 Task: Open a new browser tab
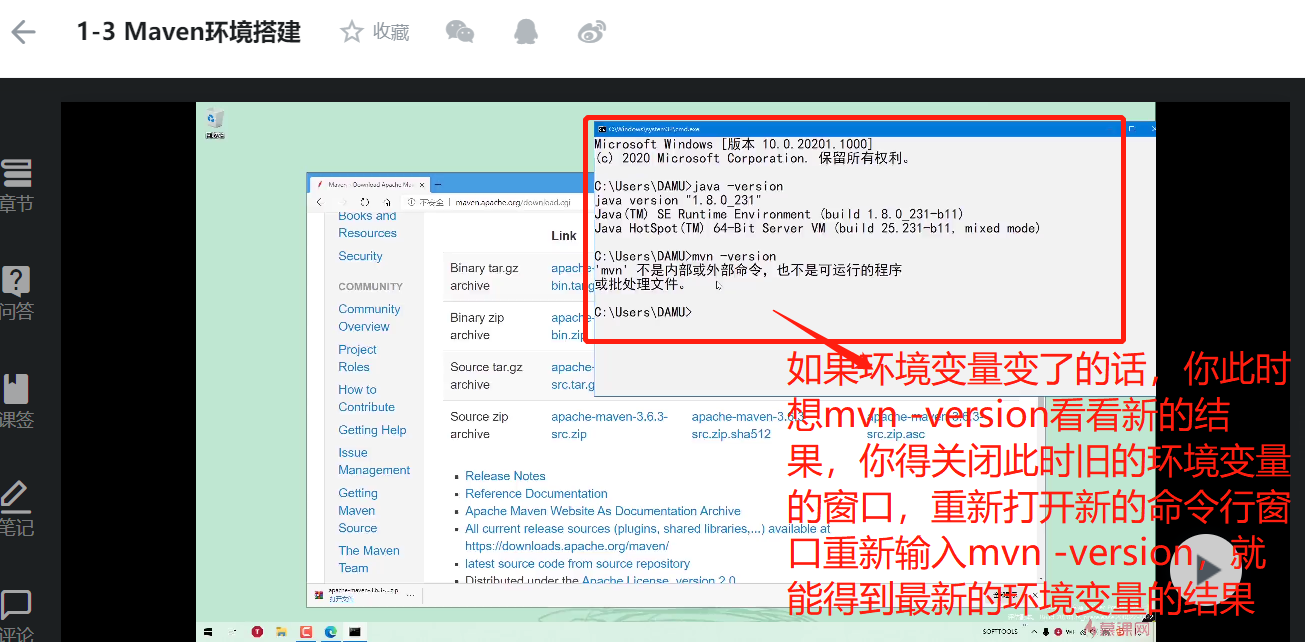[440, 185]
